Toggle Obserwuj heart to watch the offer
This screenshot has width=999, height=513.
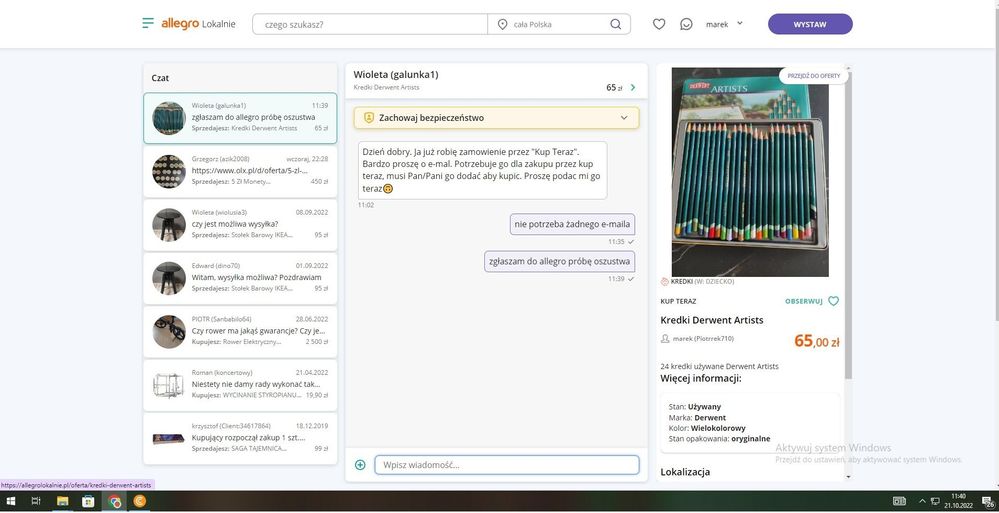833,301
